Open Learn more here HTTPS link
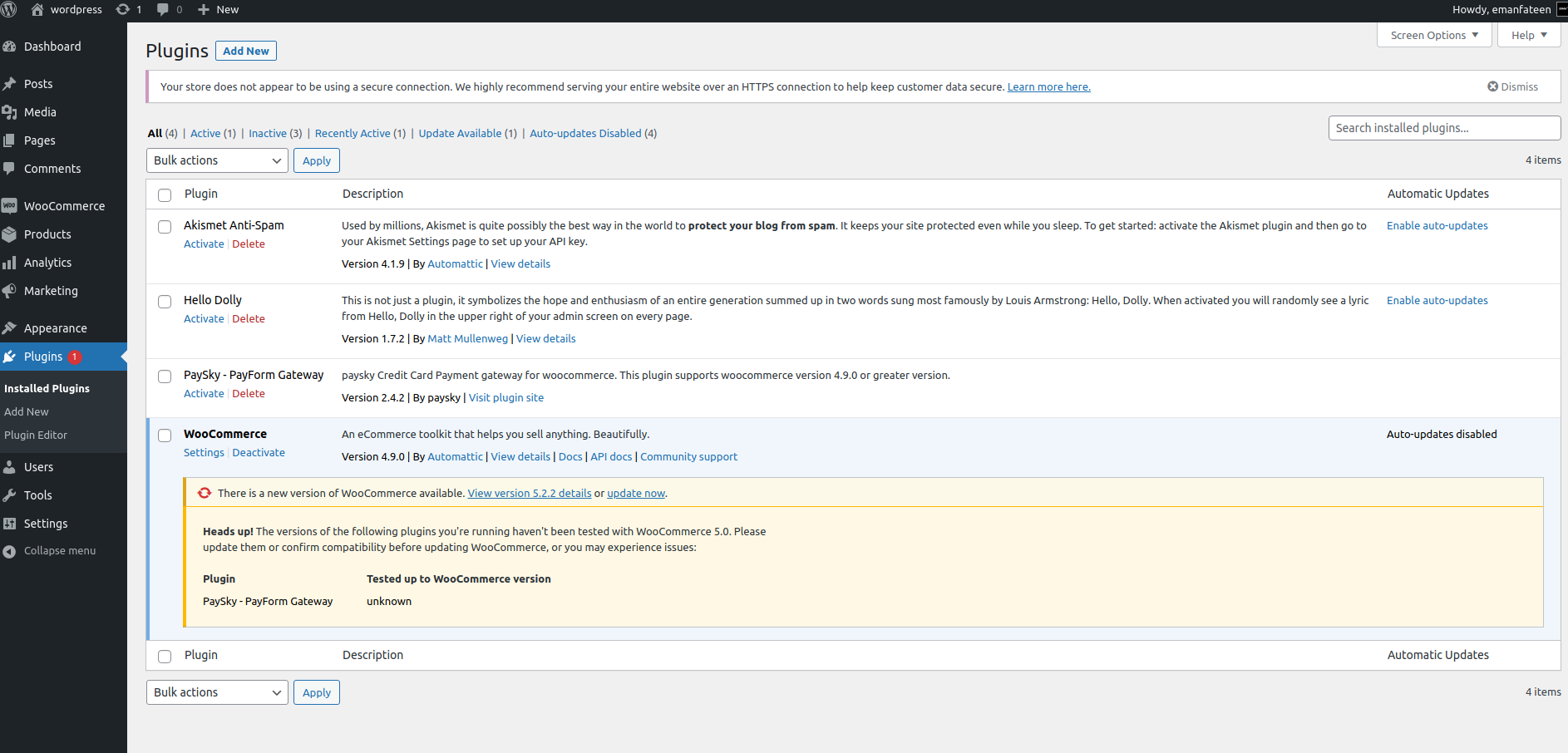1568x753 pixels. pos(1049,86)
